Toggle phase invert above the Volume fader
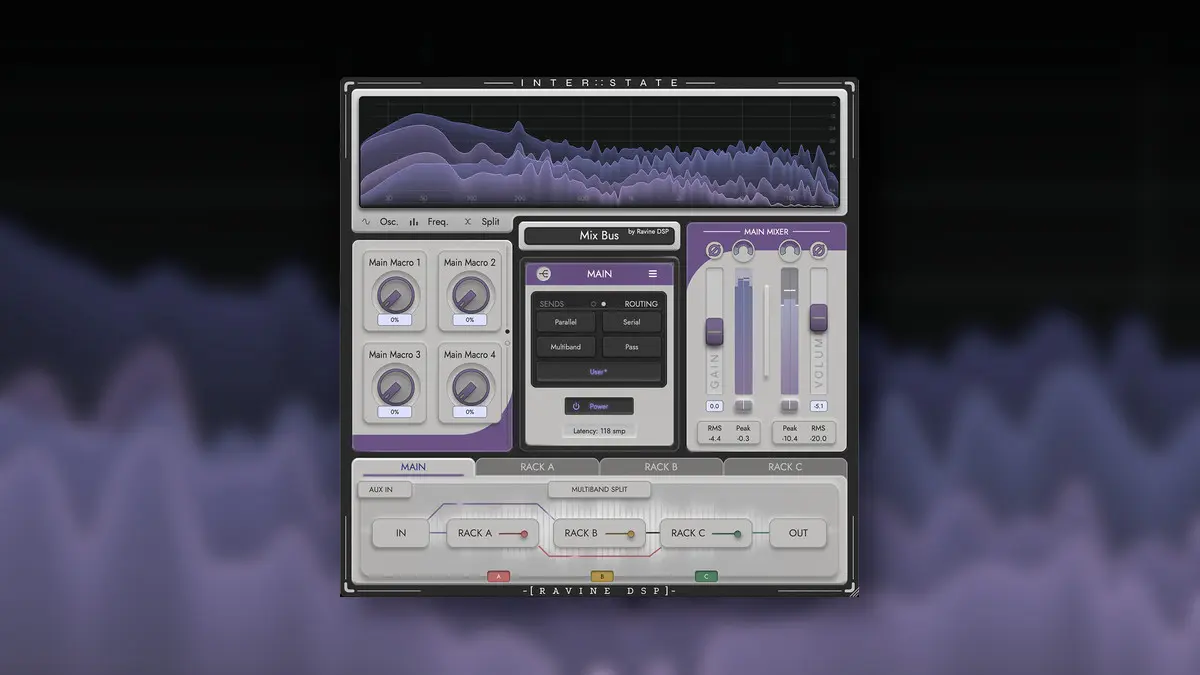1200x675 pixels. click(819, 250)
